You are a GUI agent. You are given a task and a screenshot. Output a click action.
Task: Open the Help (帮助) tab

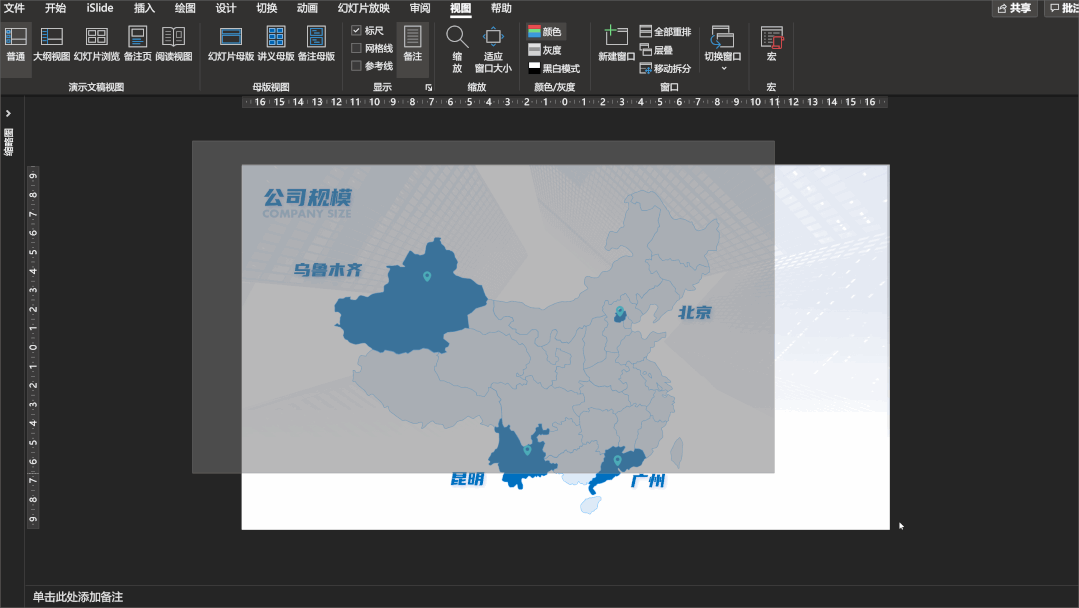(501, 8)
